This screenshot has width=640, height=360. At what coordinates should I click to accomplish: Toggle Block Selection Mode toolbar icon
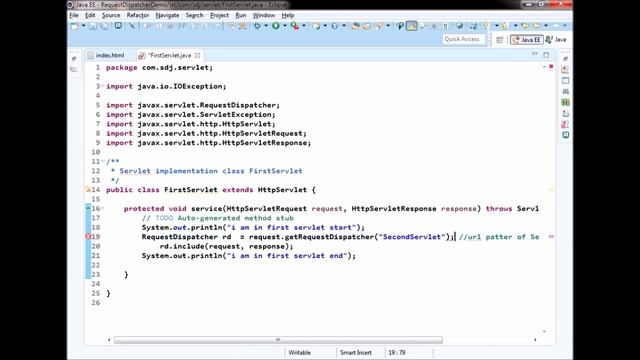pos(434,26)
